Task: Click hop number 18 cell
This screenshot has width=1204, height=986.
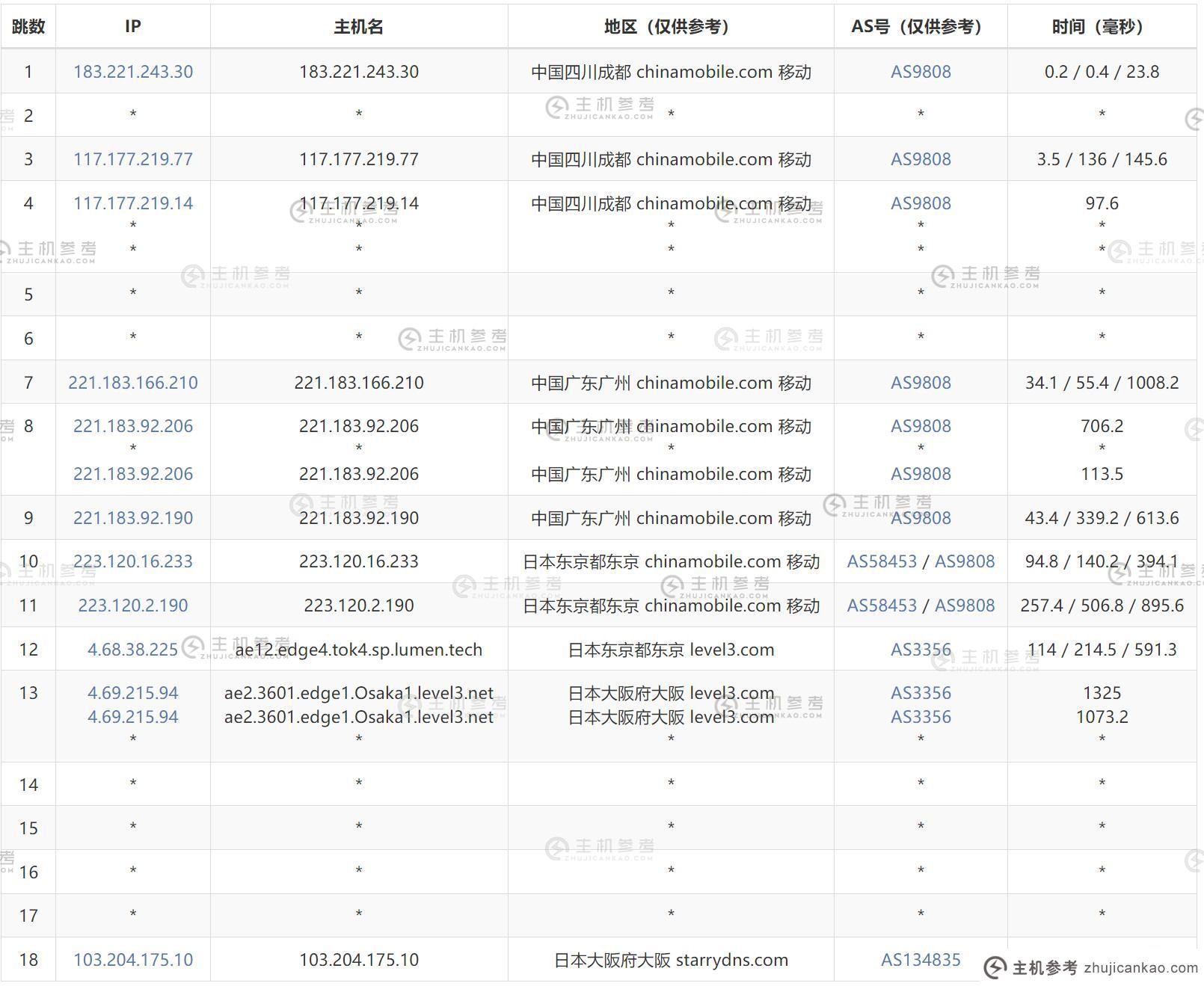Action: click(28, 960)
